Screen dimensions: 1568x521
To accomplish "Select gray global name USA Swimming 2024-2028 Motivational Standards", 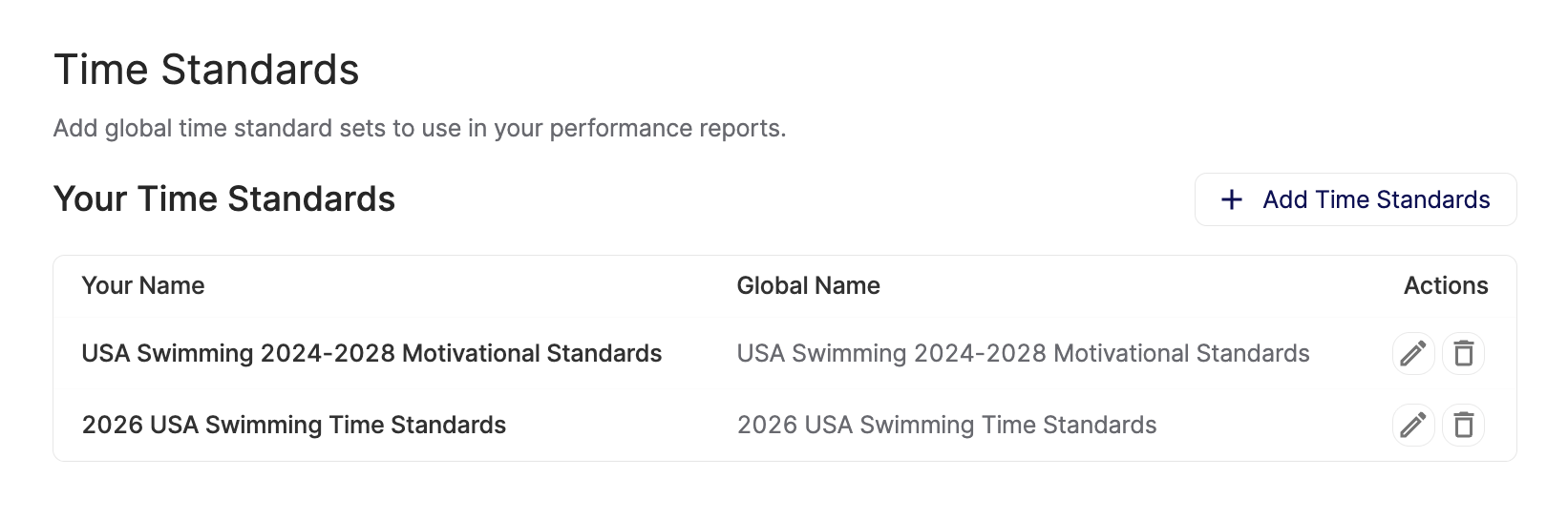I will tap(1023, 354).
